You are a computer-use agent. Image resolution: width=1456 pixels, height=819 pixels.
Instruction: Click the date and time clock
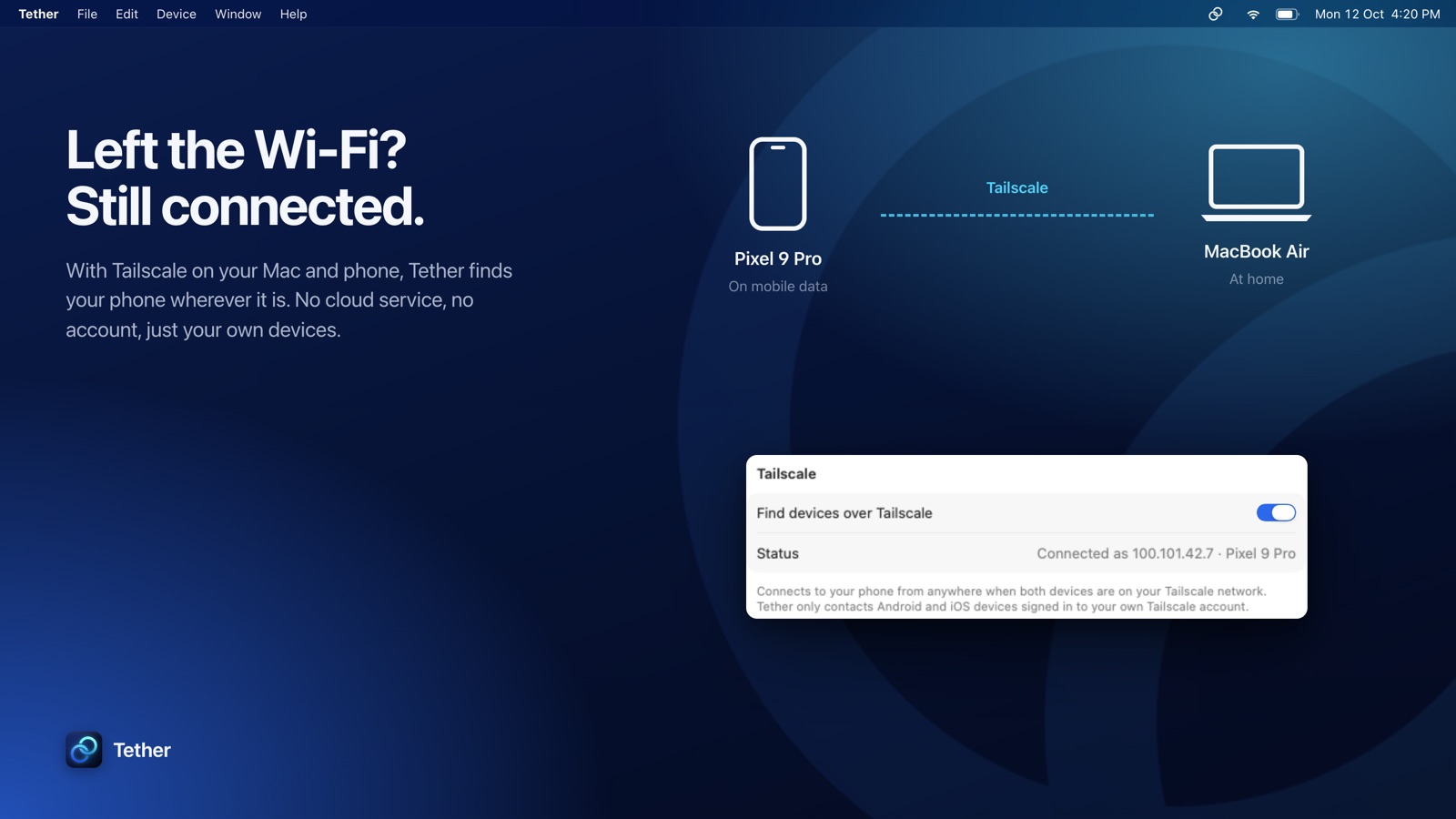1378,14
